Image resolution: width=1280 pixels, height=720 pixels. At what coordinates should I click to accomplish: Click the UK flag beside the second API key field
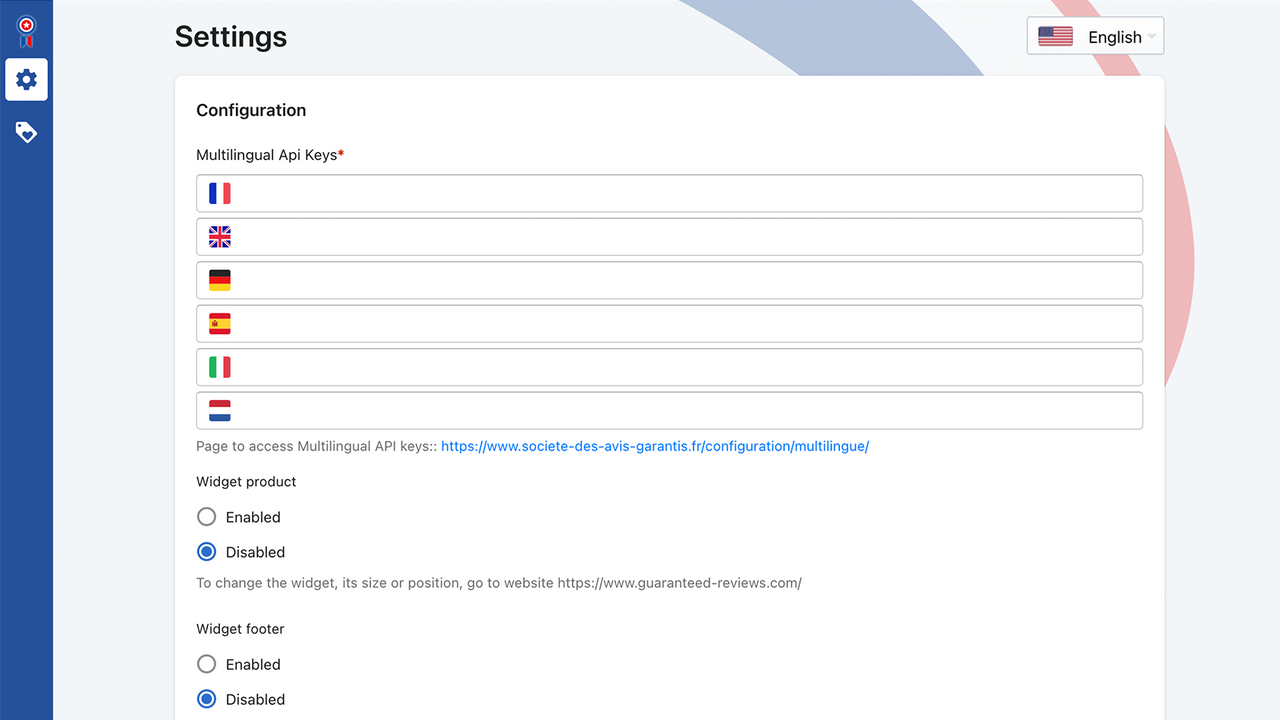219,237
